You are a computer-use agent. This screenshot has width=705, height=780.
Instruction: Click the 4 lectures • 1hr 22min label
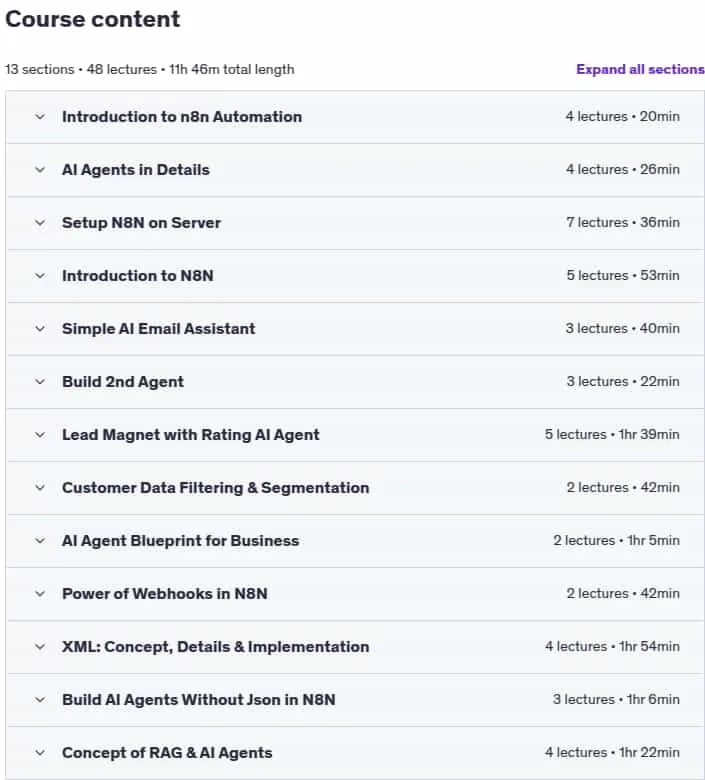[612, 753]
